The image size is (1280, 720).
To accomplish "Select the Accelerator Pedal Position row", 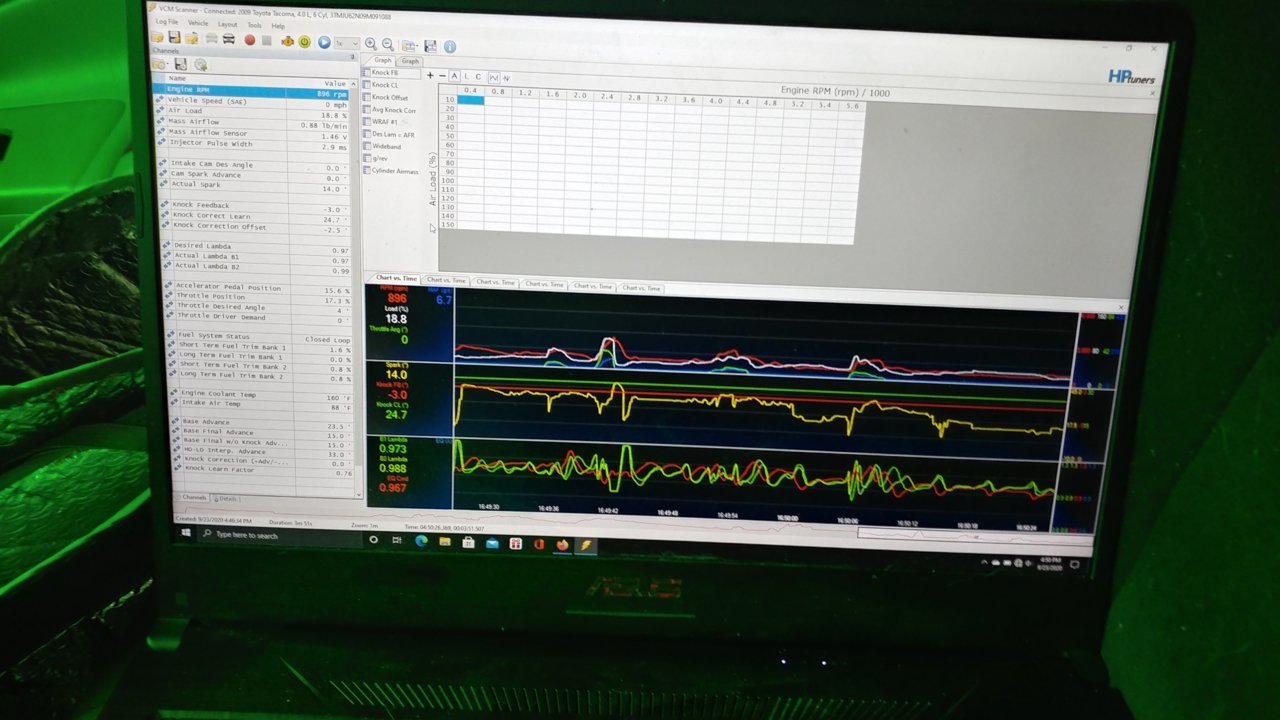I will pyautogui.click(x=255, y=288).
